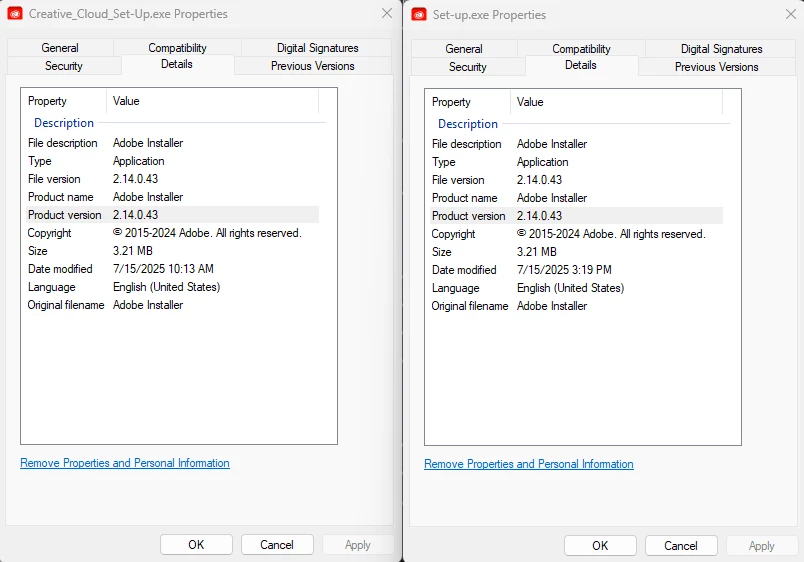Click Adobe icon in Creative_Cloud_Set-Up.exe title bar
This screenshot has height=562, width=804.
point(15,13)
